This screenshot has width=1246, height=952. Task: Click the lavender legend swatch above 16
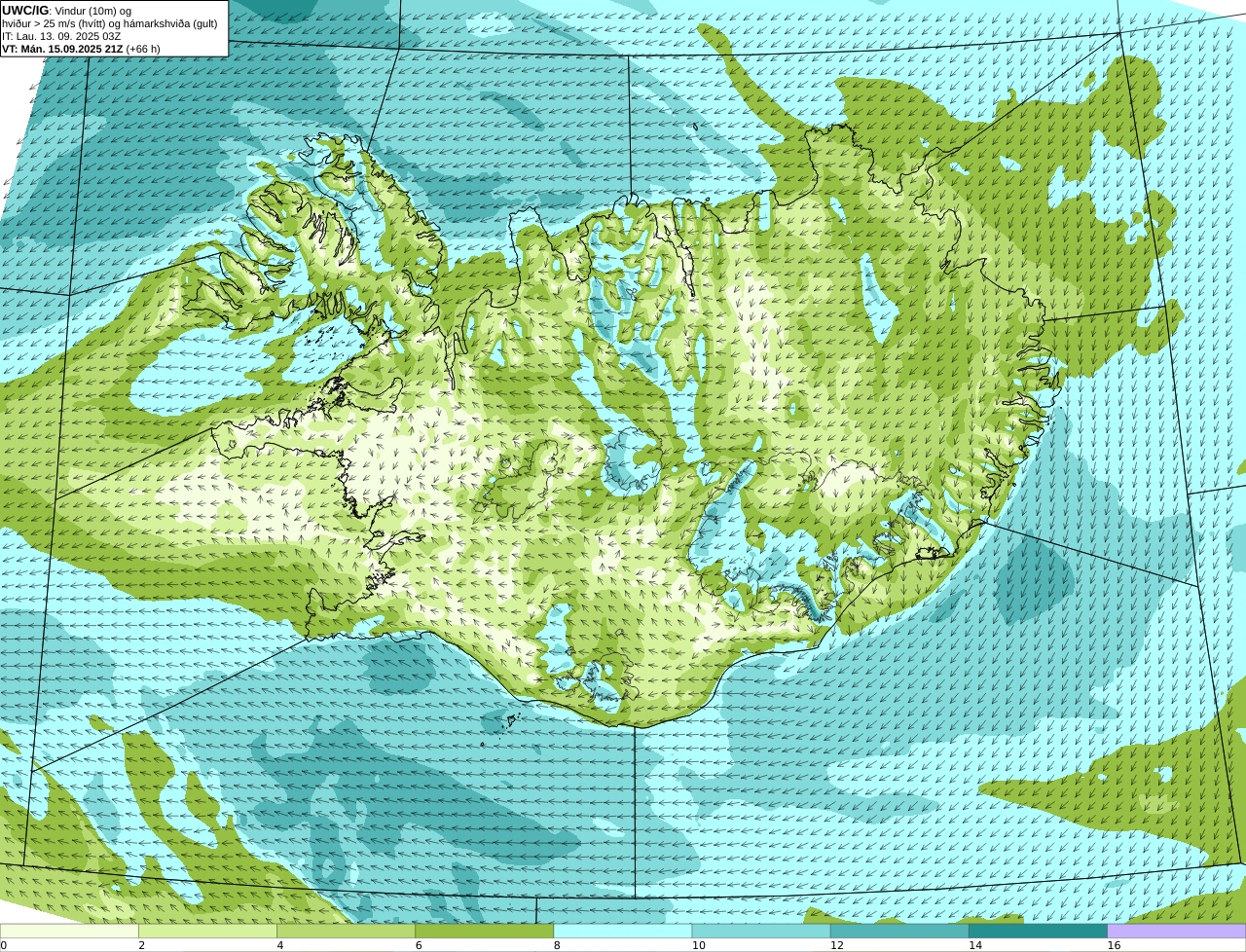1177,932
